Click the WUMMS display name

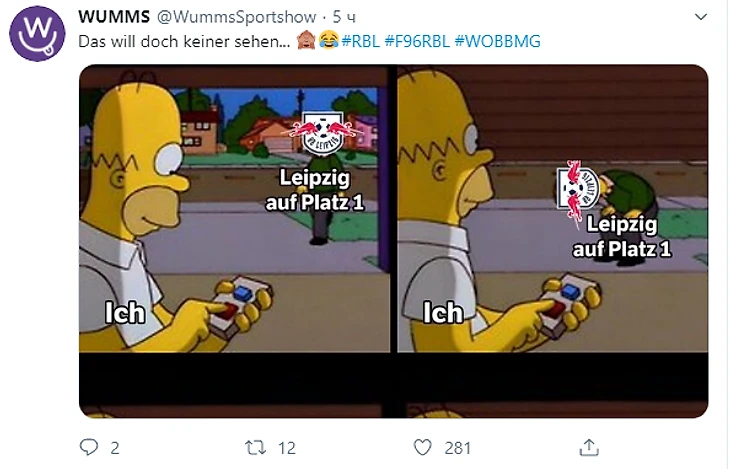pos(114,17)
